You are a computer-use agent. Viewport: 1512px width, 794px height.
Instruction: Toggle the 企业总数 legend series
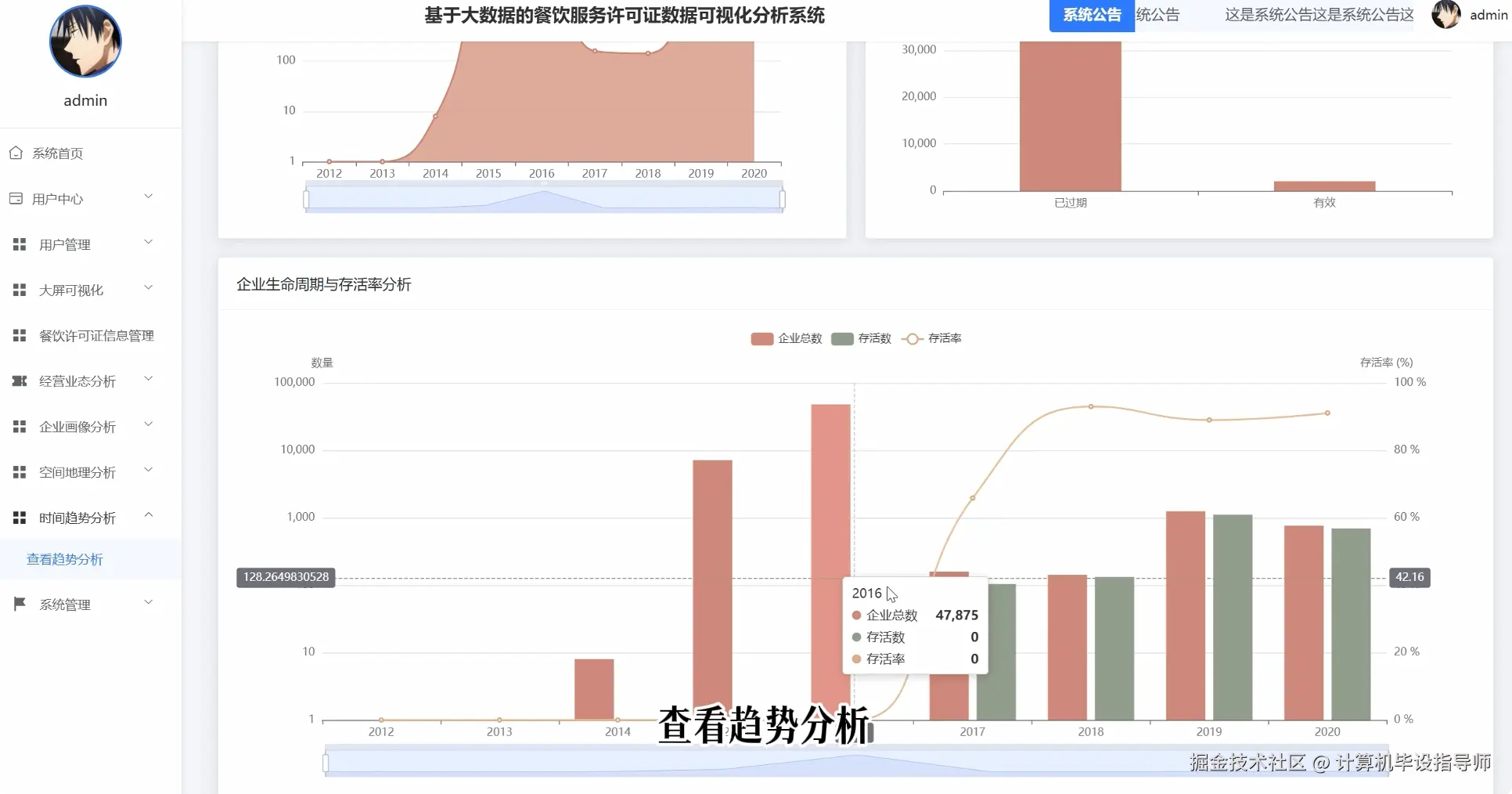(x=787, y=338)
